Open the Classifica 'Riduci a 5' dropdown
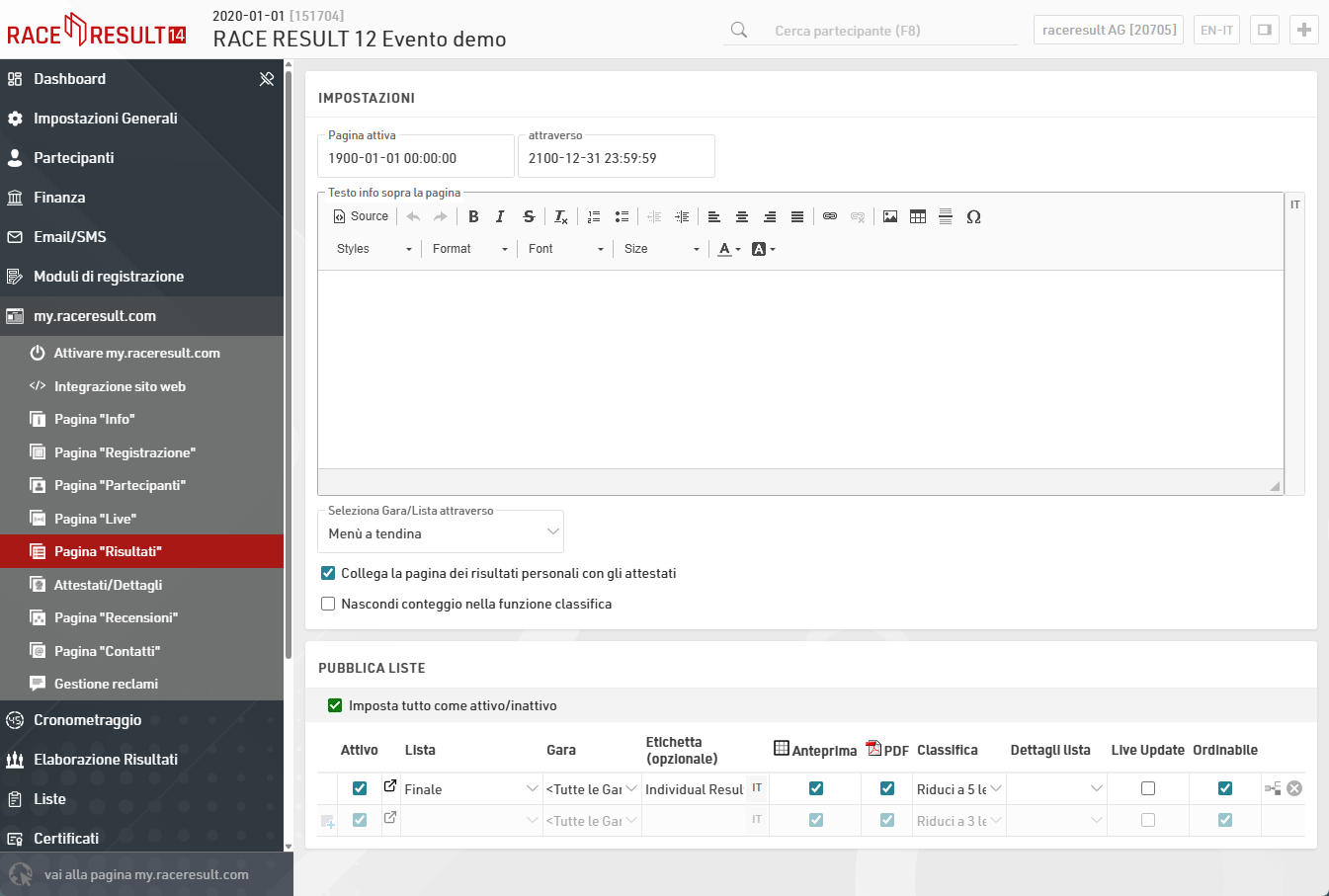The image size is (1329, 896). pyautogui.click(x=958, y=789)
